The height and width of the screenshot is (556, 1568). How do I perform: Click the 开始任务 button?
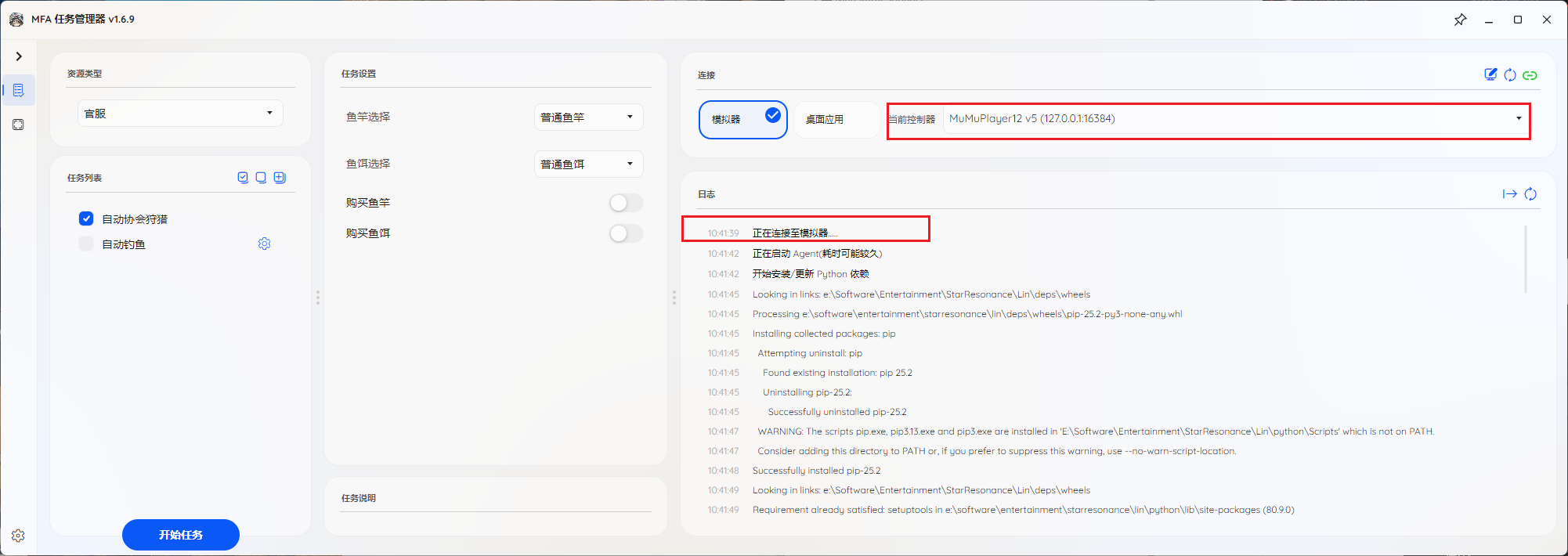coord(181,535)
